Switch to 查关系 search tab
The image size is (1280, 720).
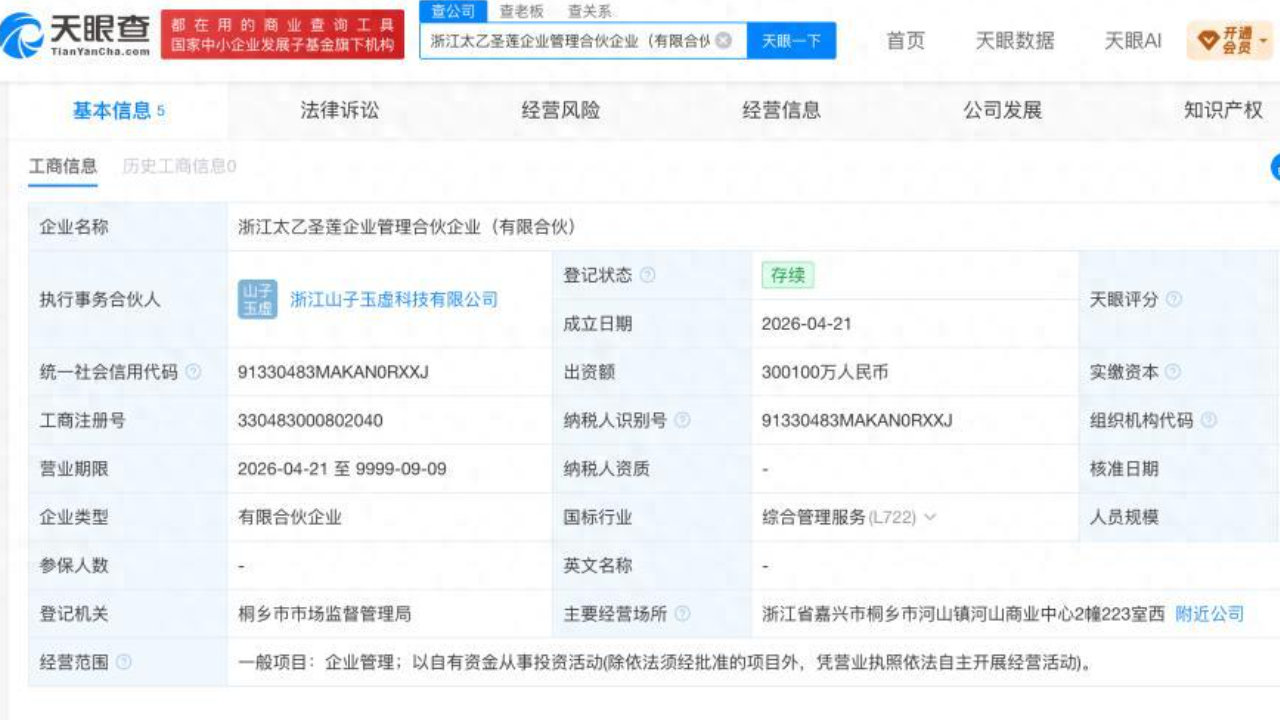589,11
